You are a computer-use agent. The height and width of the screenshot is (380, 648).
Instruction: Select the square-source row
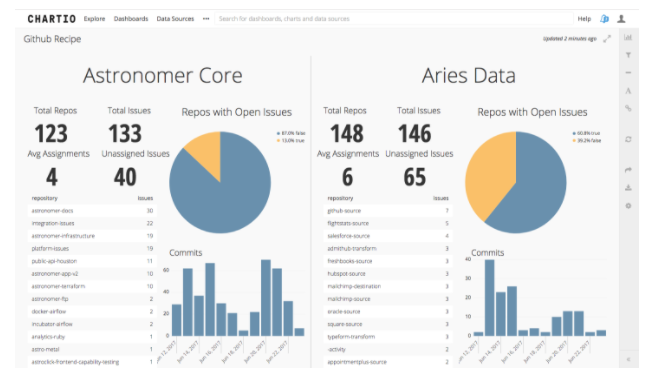coord(388,324)
